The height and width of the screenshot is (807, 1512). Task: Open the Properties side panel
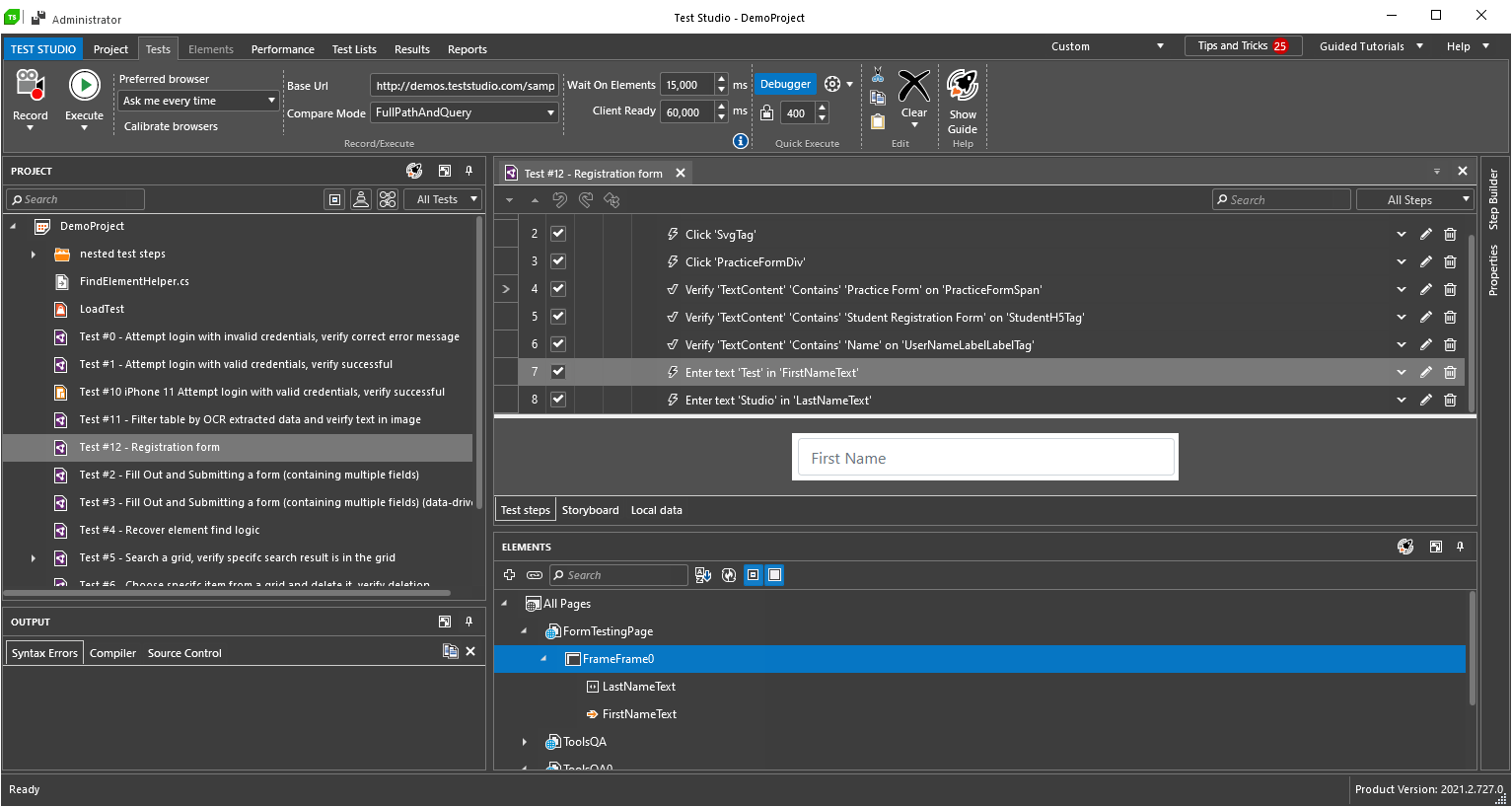tap(1493, 270)
